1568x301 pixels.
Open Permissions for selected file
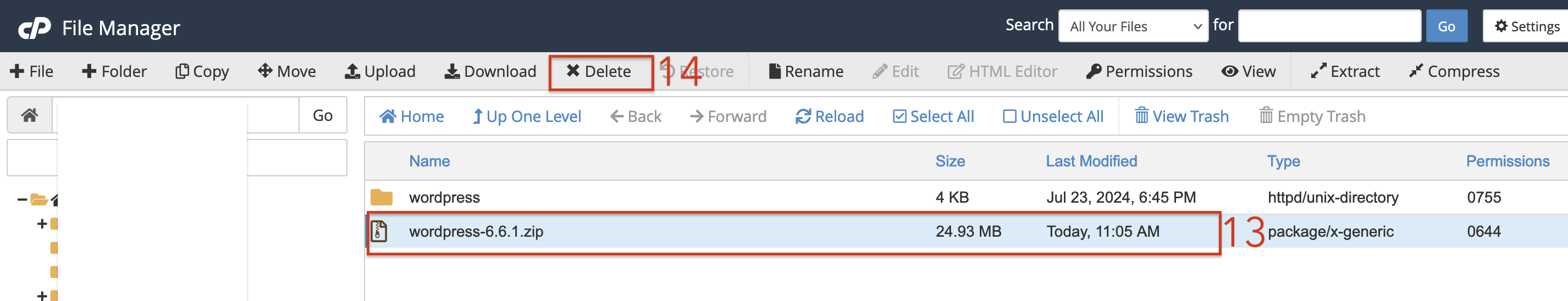1139,72
